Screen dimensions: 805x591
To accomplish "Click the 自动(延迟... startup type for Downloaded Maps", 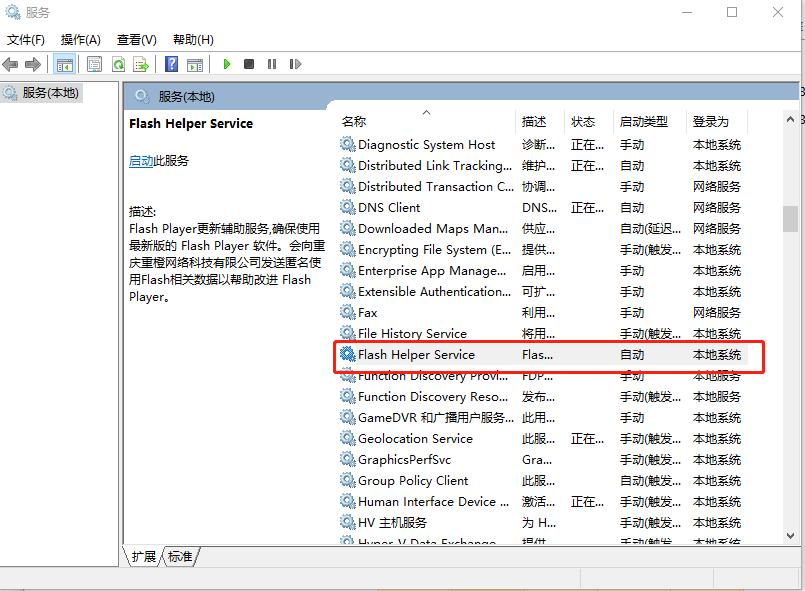I will tap(650, 229).
